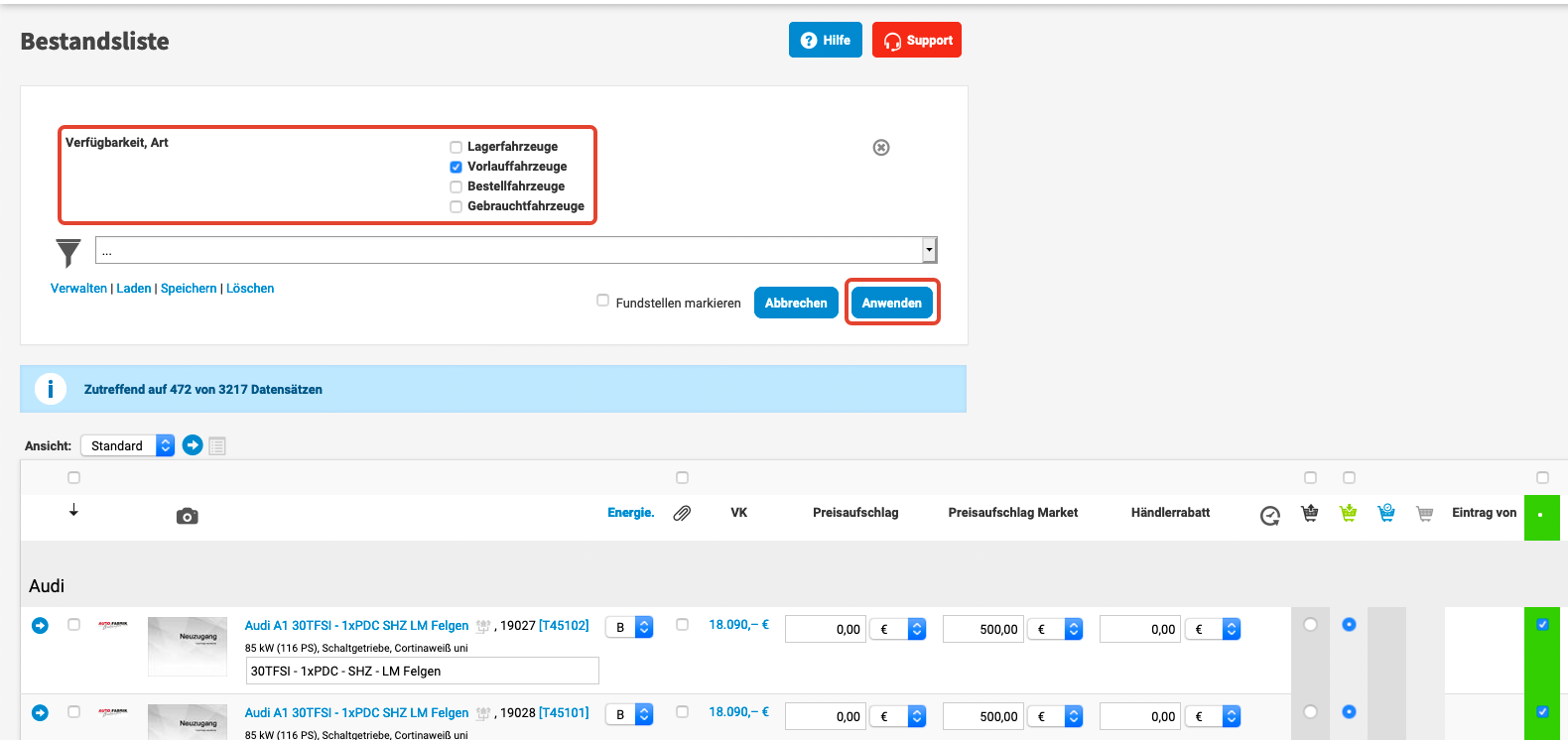Click the description field for 30TFSI - 1xPDC
The image size is (1568, 740).
[x=422, y=671]
